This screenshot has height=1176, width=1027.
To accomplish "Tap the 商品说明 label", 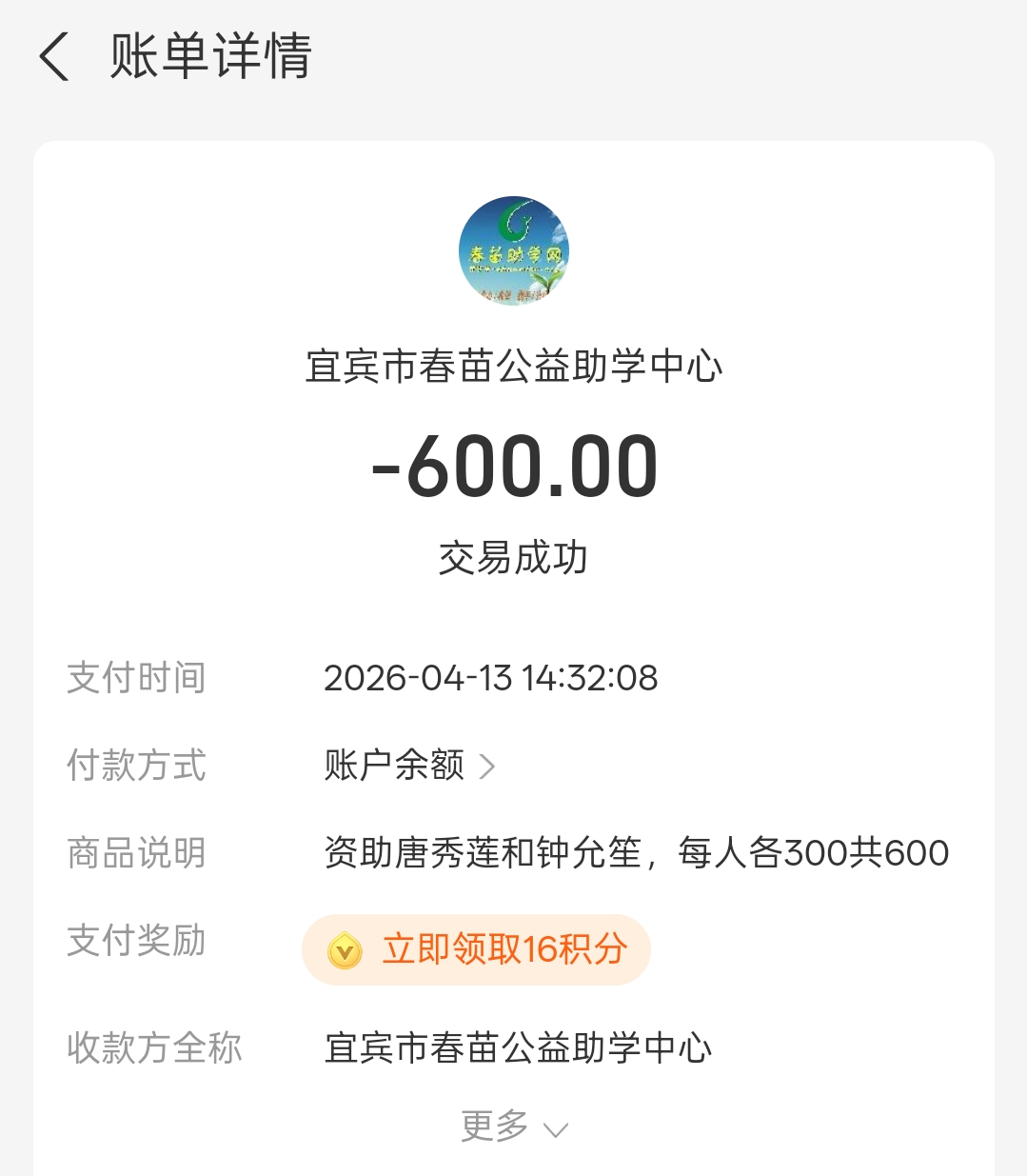I will [x=136, y=852].
